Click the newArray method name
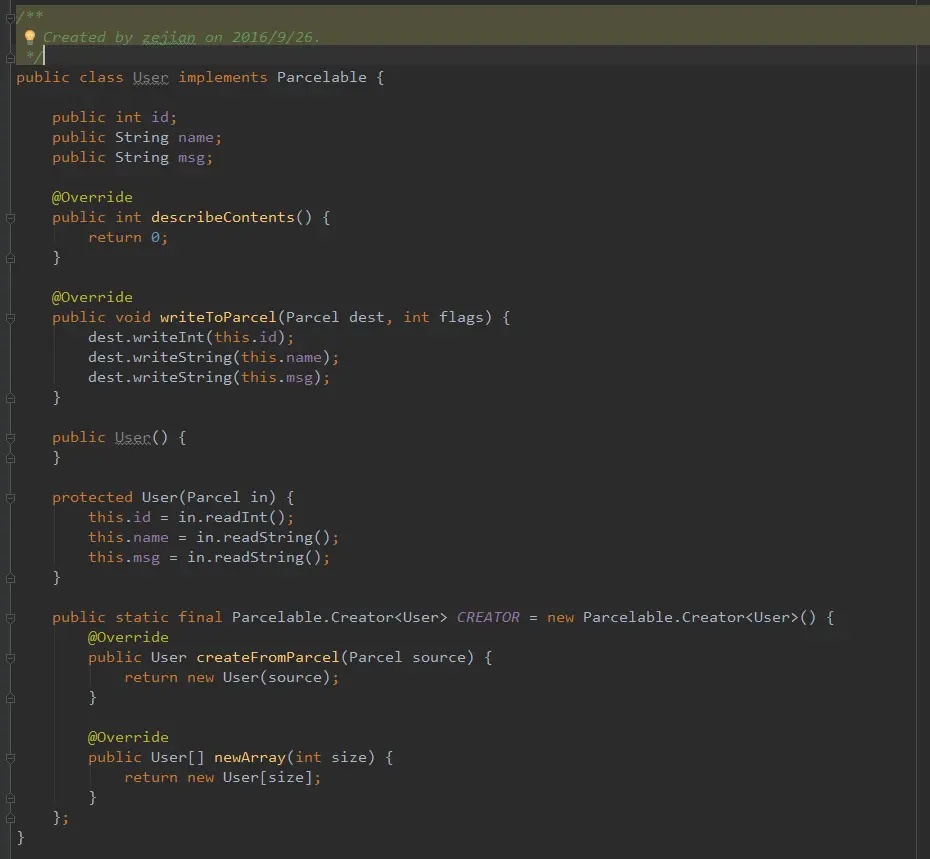930x859 pixels. [250, 758]
